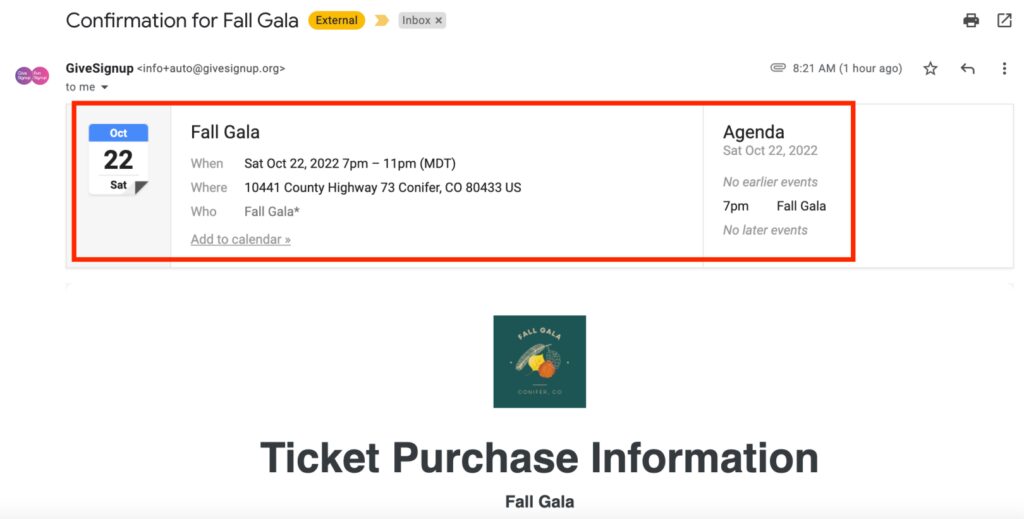1024x519 pixels.
Task: Click the GiveSignup sender name
Action: [99, 68]
